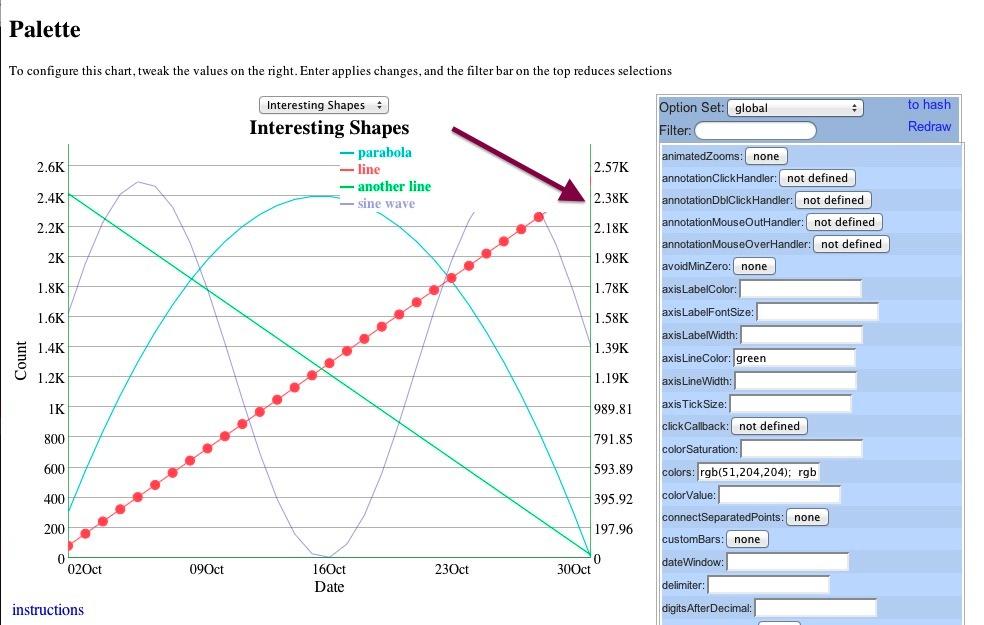Click the annotationDblClickHandler not defined button
The width and height of the screenshot is (984, 625).
point(832,200)
